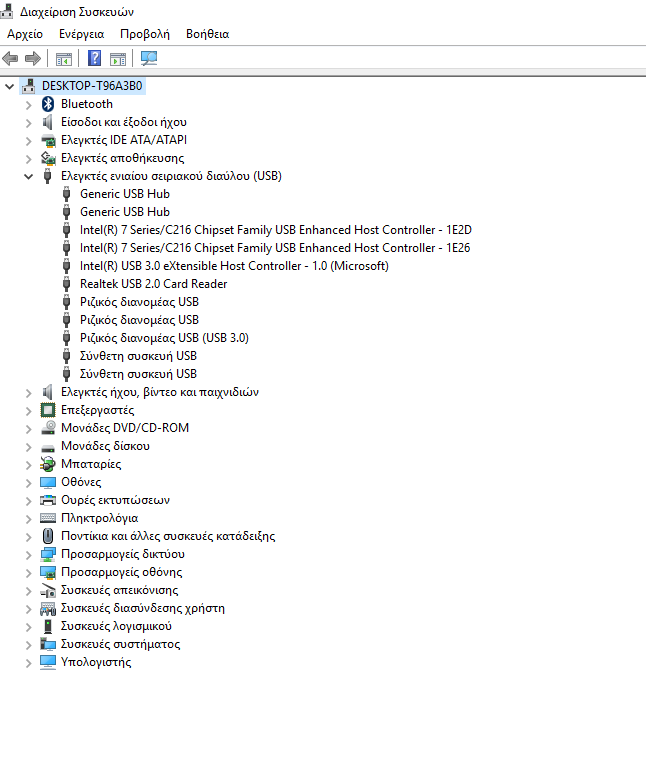Click the Υπολογιστής computer icon
This screenshot has height=763, width=646.
[x=48, y=662]
